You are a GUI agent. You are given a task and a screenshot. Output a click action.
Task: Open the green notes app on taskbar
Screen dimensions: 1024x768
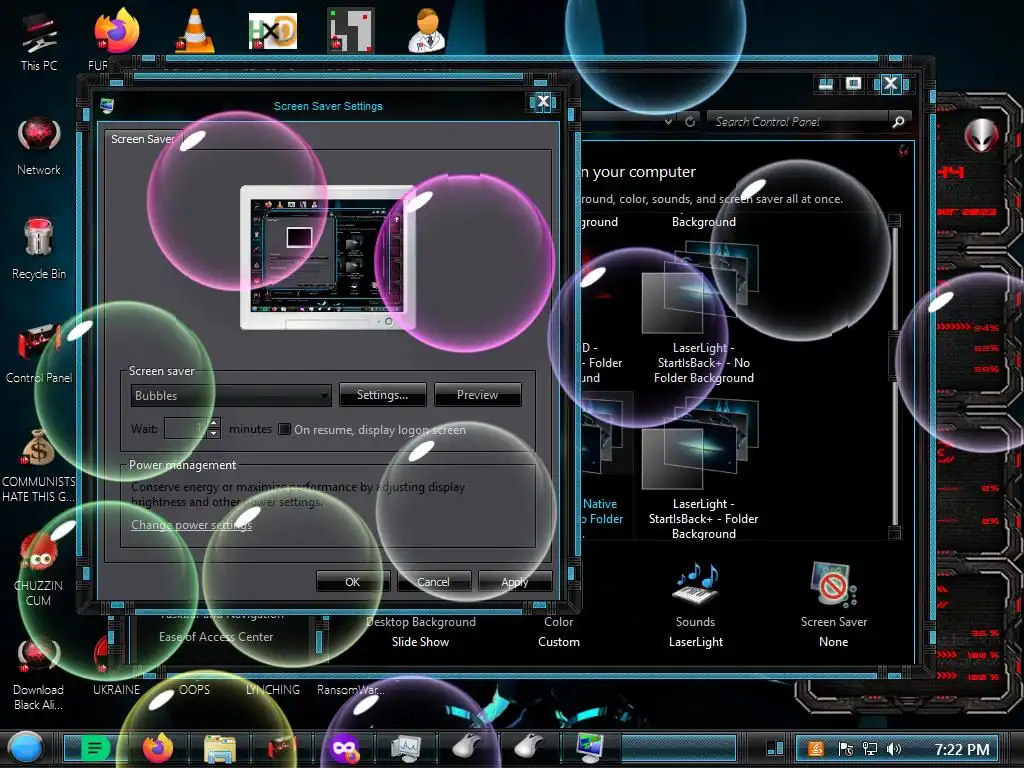click(95, 748)
